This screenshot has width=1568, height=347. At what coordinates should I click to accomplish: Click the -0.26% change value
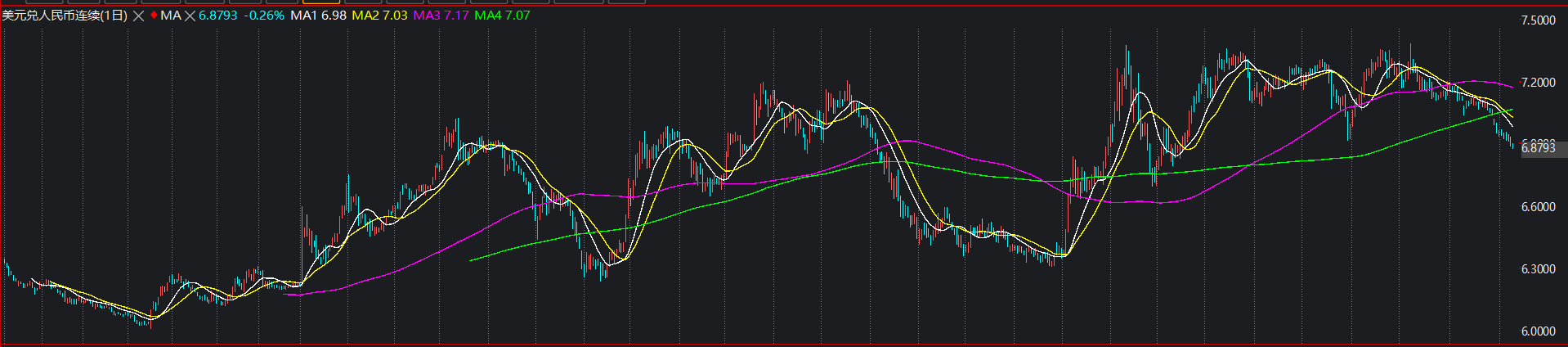click(x=264, y=16)
